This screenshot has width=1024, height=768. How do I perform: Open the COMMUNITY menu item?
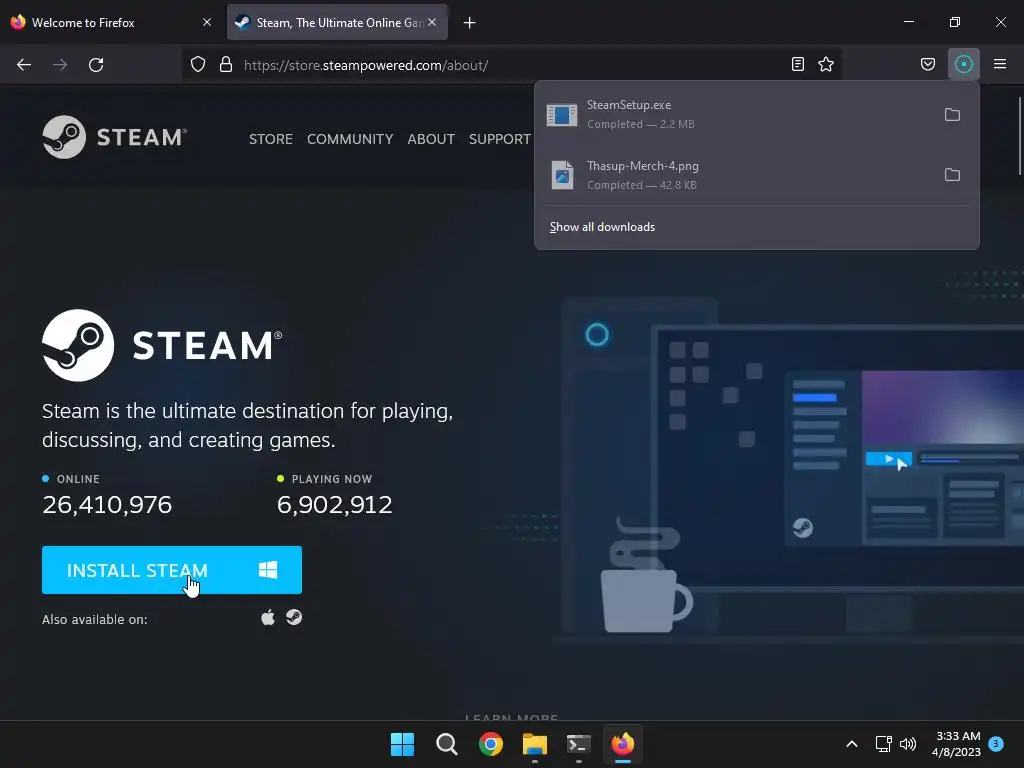click(350, 139)
